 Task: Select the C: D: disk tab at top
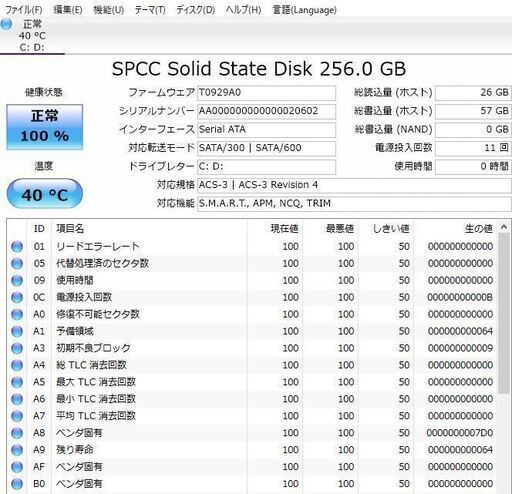[x=32, y=35]
